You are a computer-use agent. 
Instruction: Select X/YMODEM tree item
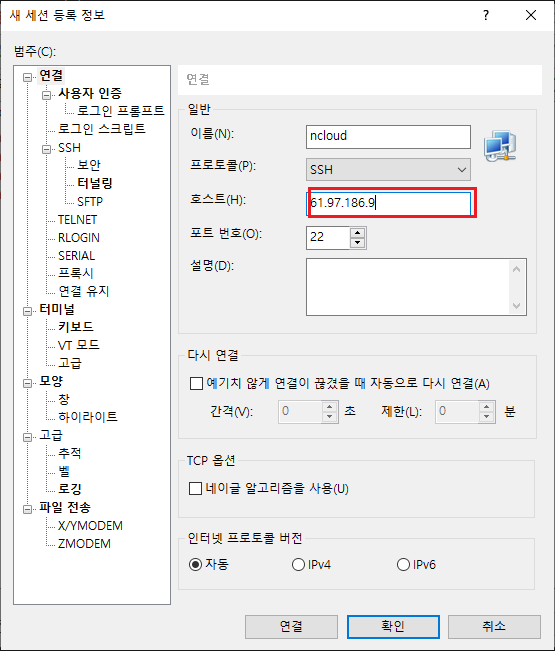(90, 526)
